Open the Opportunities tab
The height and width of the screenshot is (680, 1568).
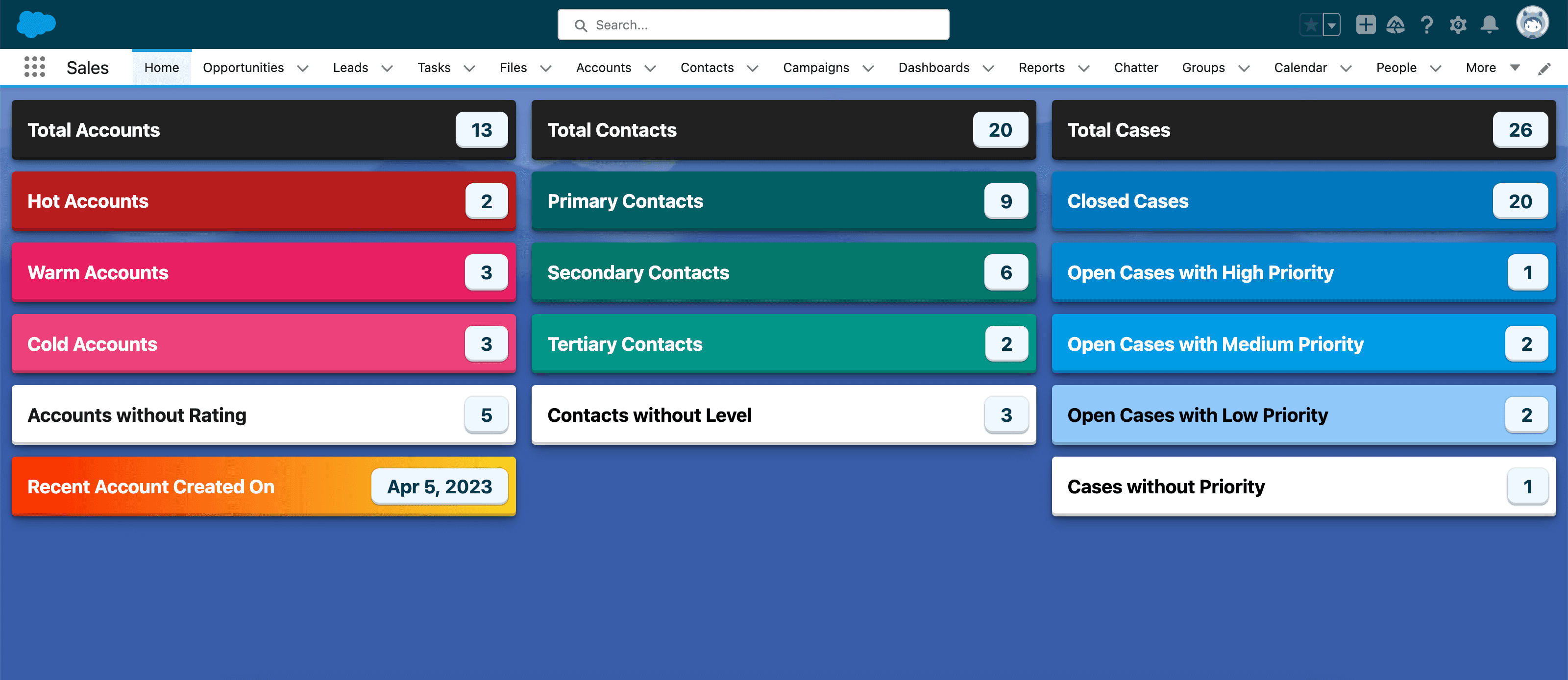point(244,68)
